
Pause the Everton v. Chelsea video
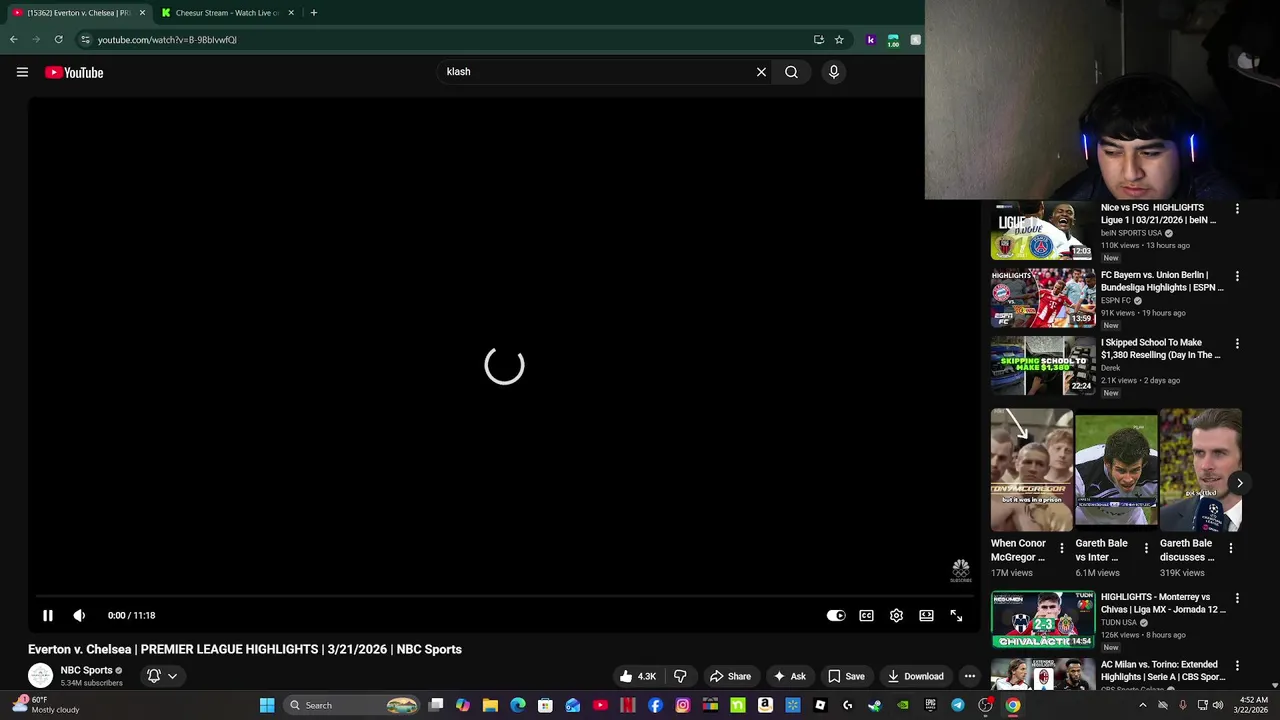click(47, 615)
